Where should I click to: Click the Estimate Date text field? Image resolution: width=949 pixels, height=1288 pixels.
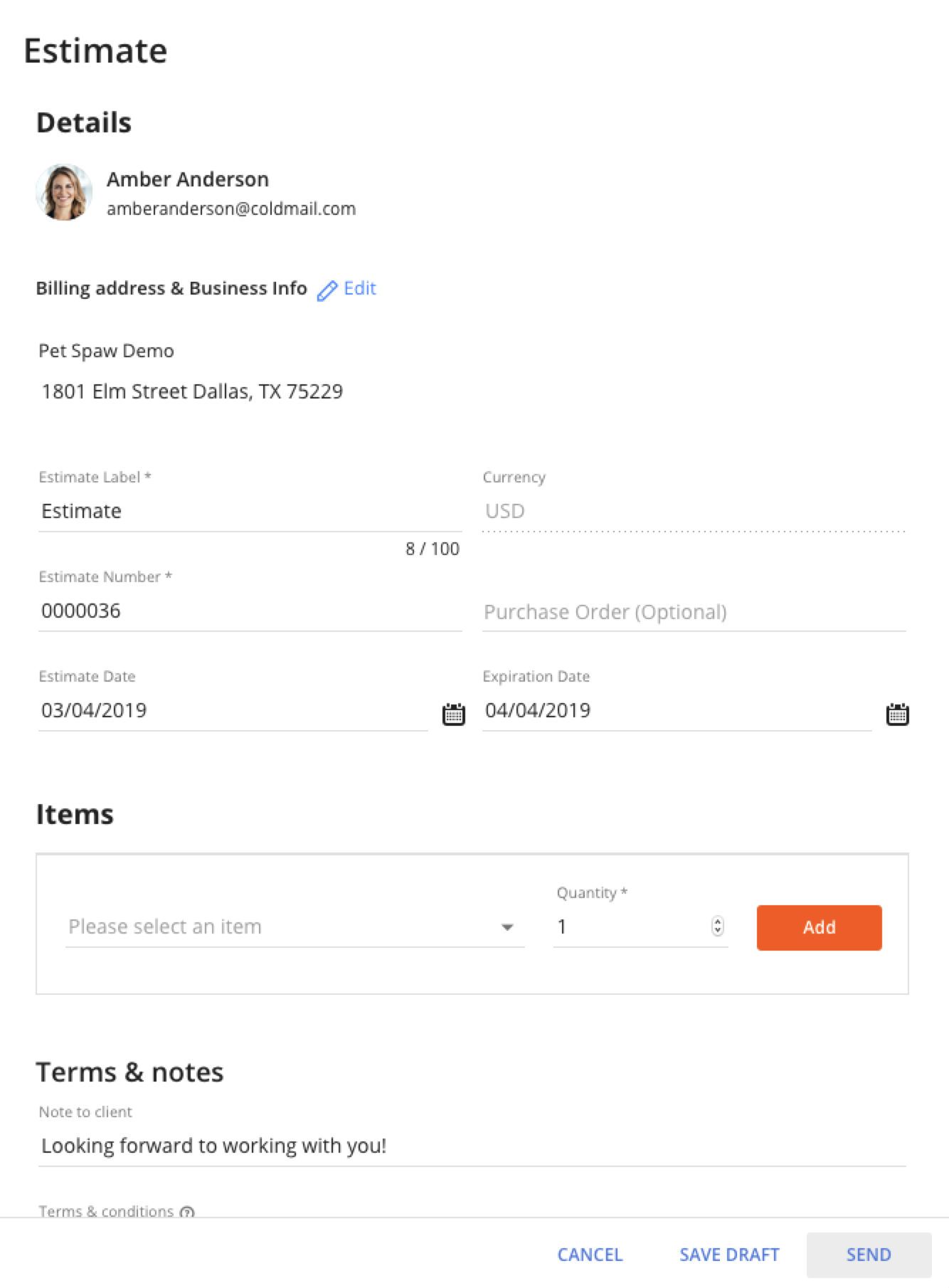(x=233, y=710)
